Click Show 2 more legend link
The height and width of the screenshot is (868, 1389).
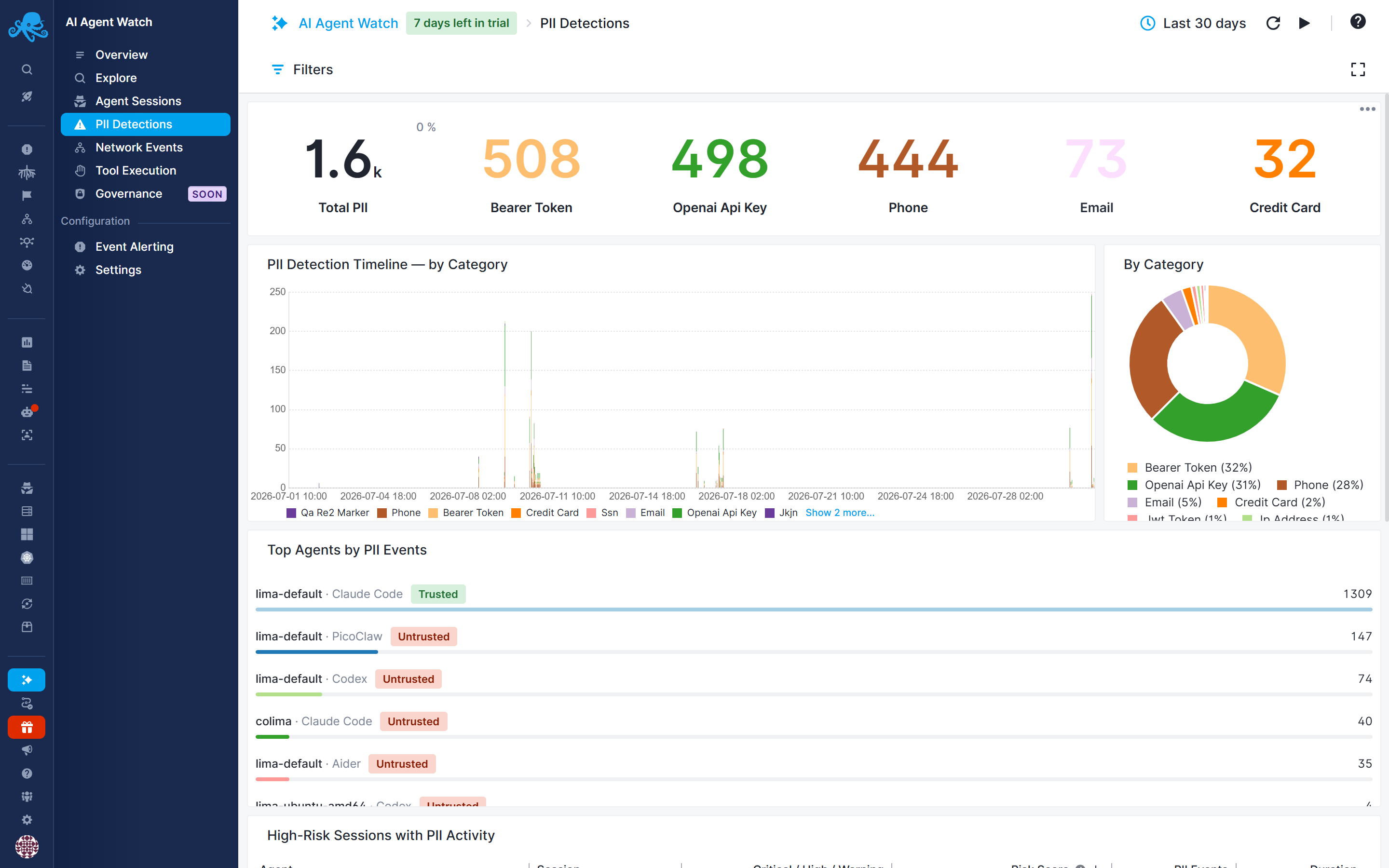click(x=840, y=513)
